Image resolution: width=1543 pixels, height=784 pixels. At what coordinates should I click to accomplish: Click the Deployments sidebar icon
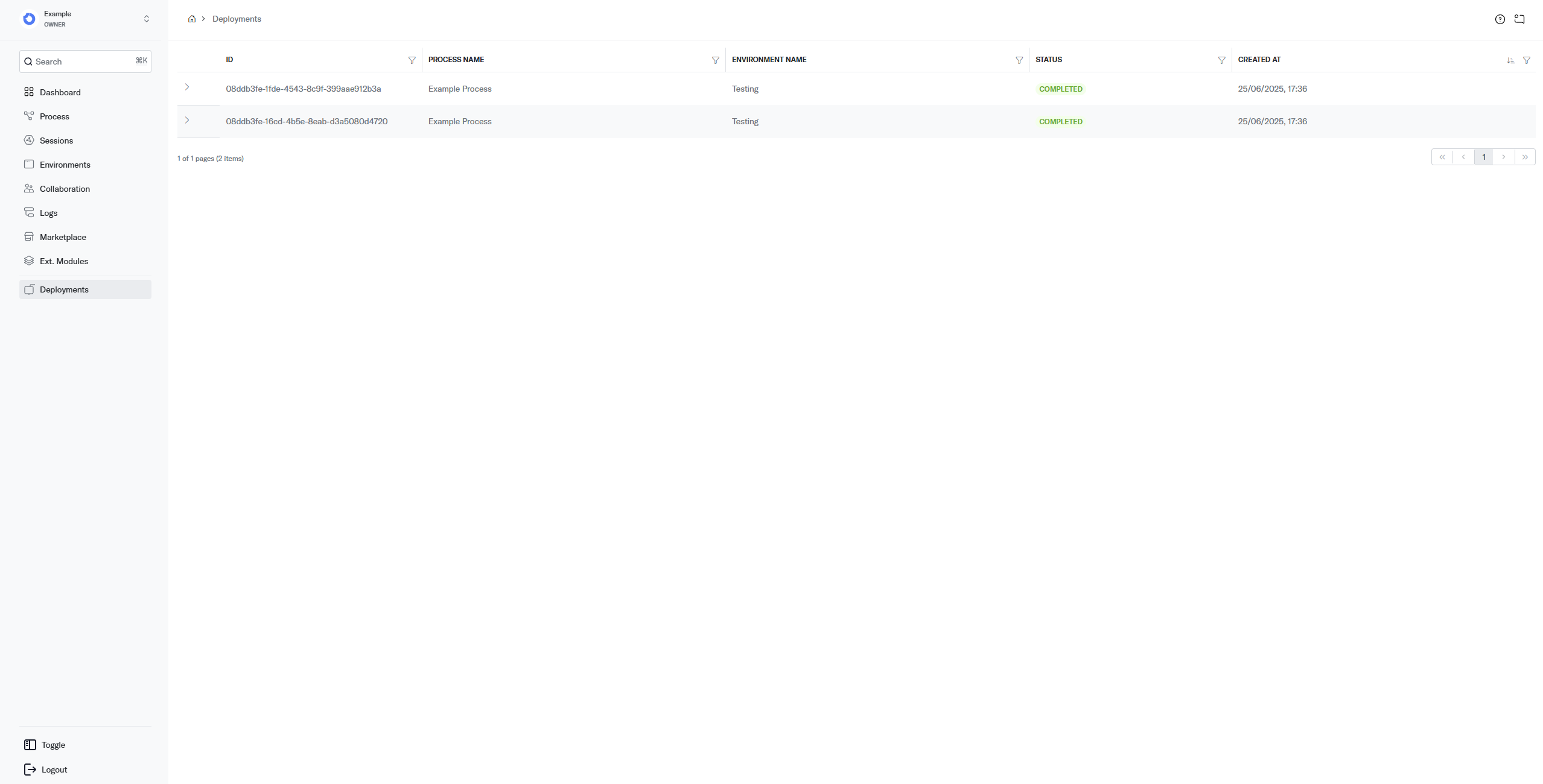point(29,289)
